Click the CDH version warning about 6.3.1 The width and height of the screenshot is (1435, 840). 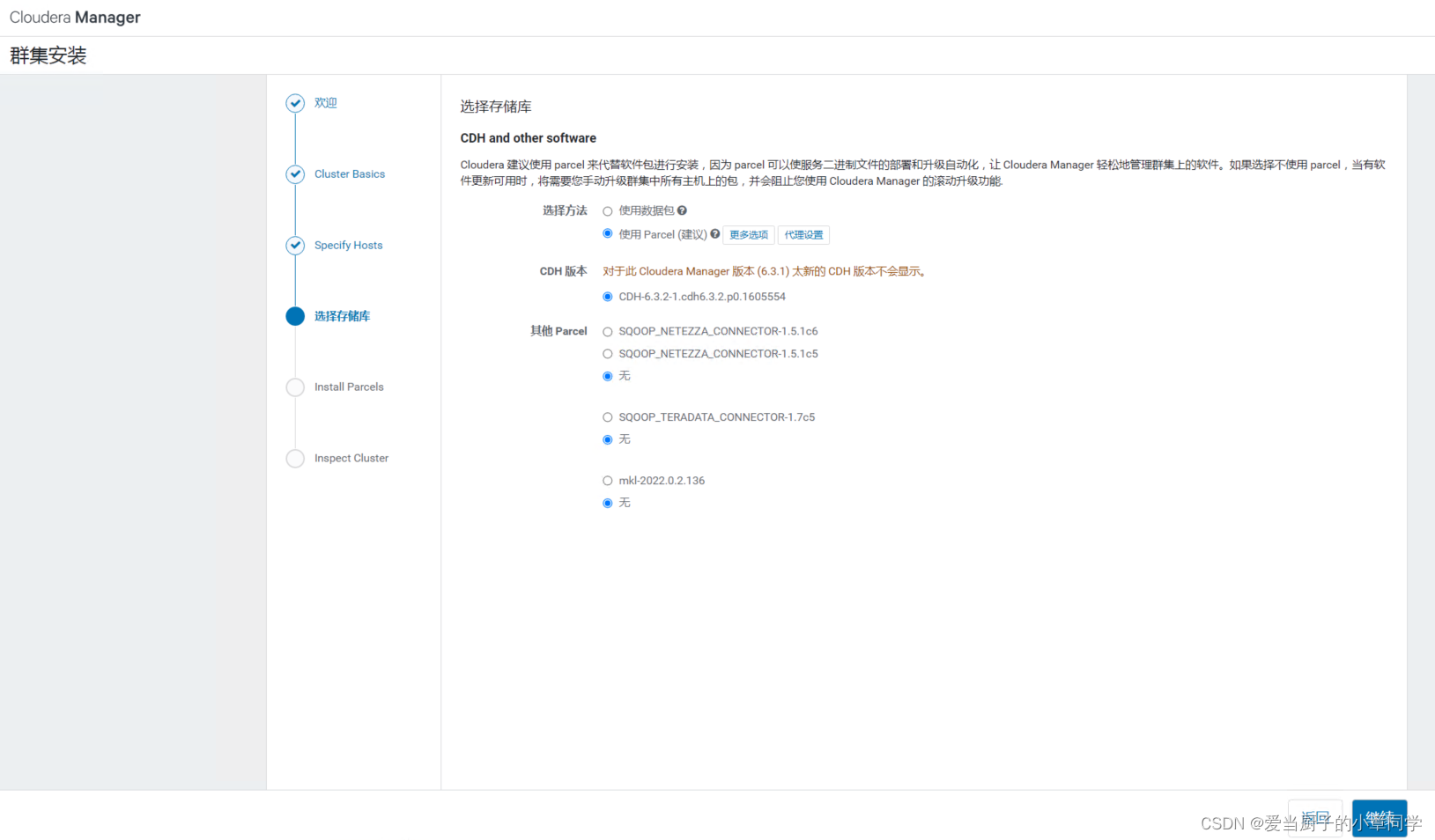click(765, 271)
